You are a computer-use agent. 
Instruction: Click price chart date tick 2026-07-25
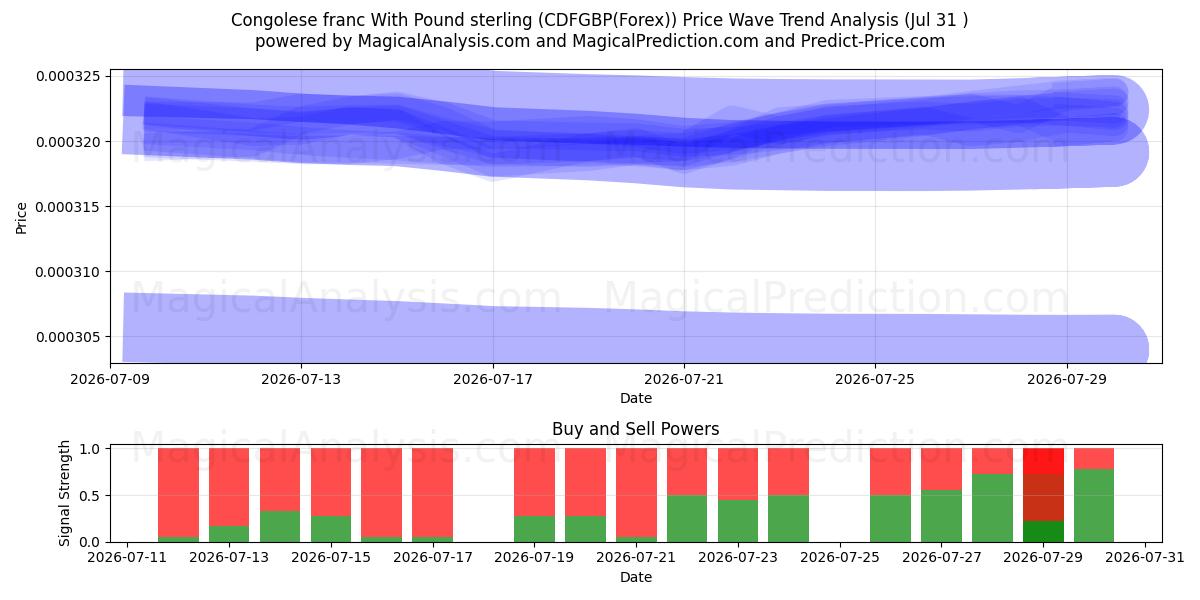coord(875,379)
